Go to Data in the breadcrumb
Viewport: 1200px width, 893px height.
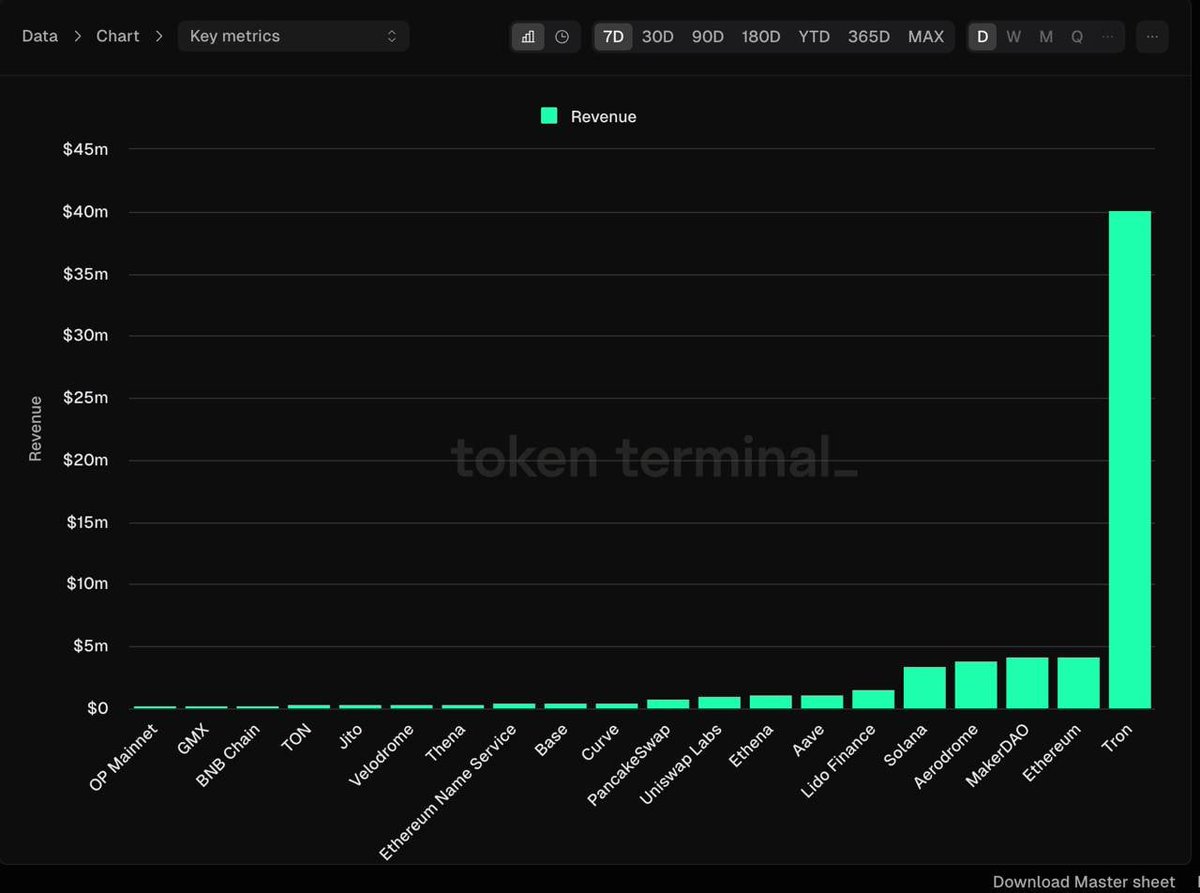coord(40,36)
